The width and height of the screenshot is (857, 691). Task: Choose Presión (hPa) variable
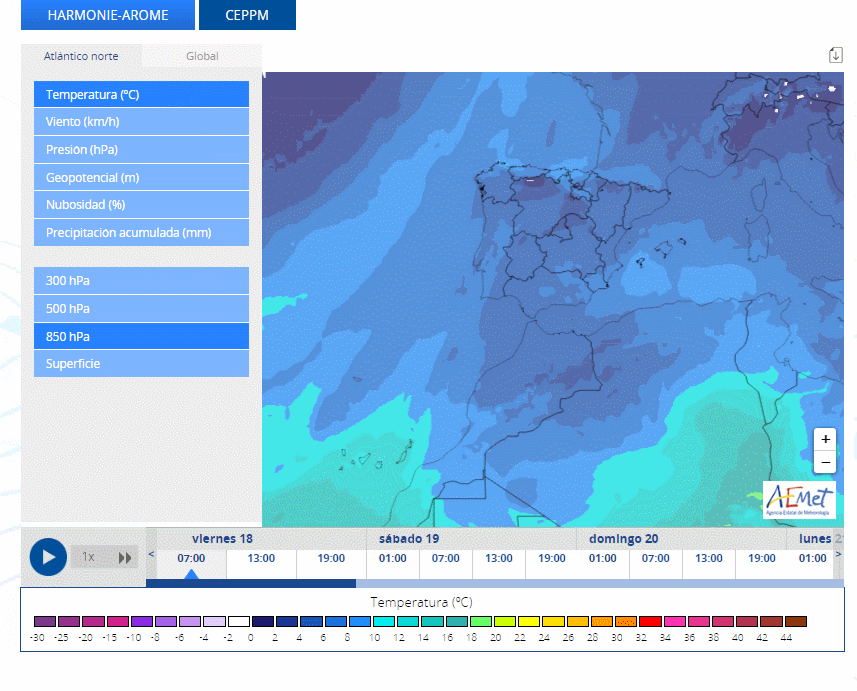click(x=141, y=150)
